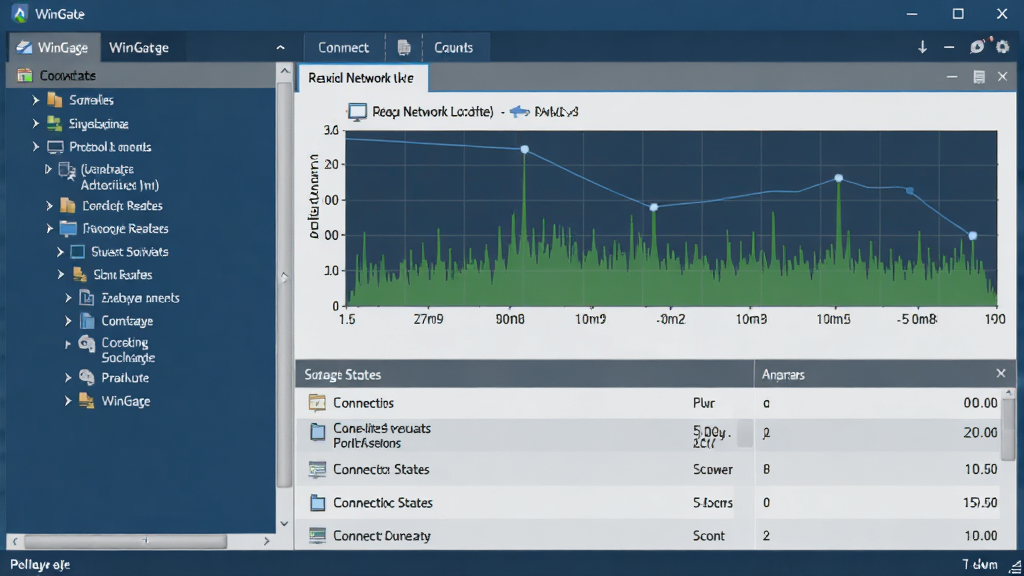Click the sidebar horizontal scrollbar thumb
Screen dimensions: 1024x576
coord(125,541)
